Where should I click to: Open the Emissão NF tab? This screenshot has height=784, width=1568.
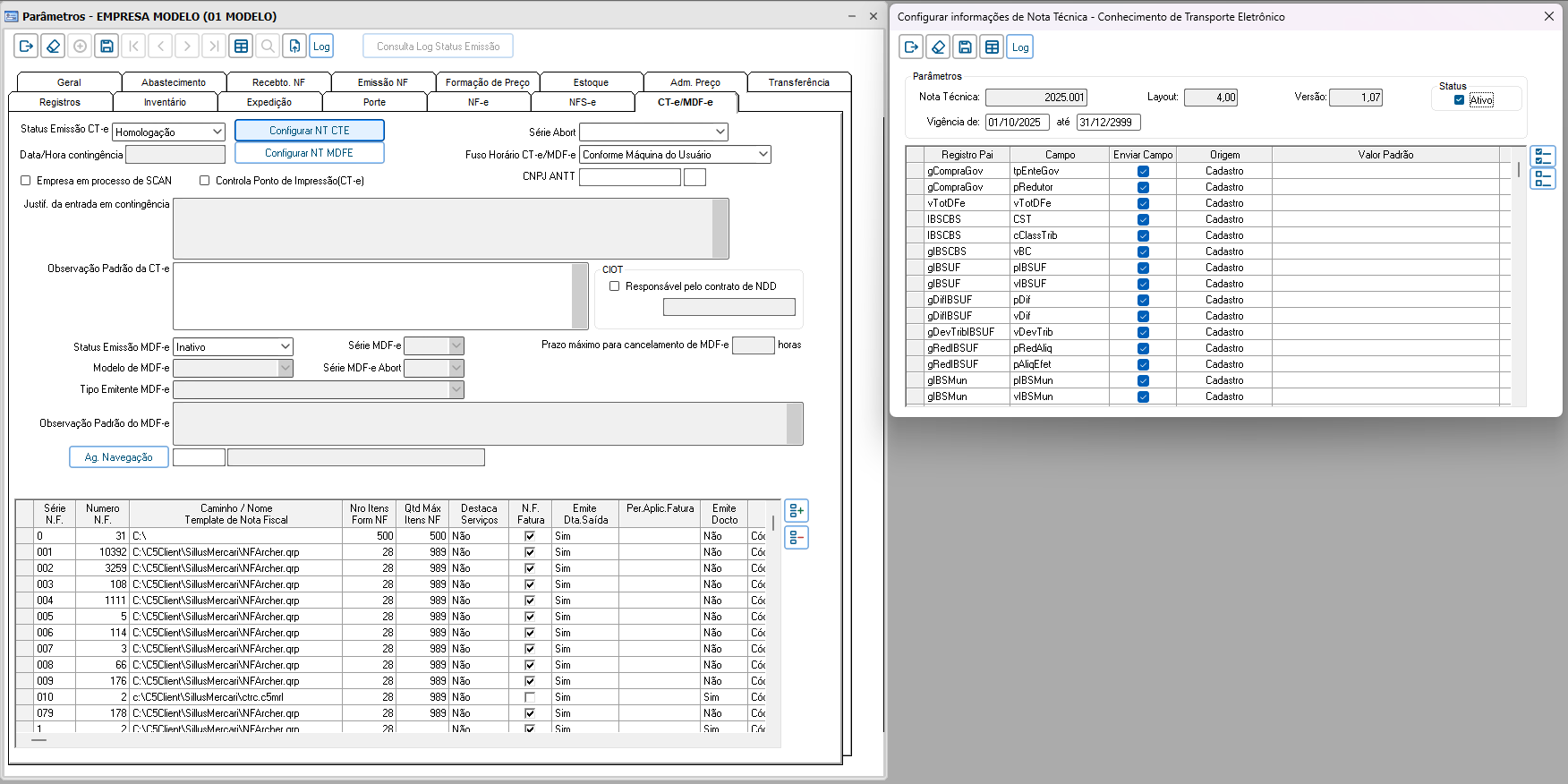pyautogui.click(x=382, y=82)
